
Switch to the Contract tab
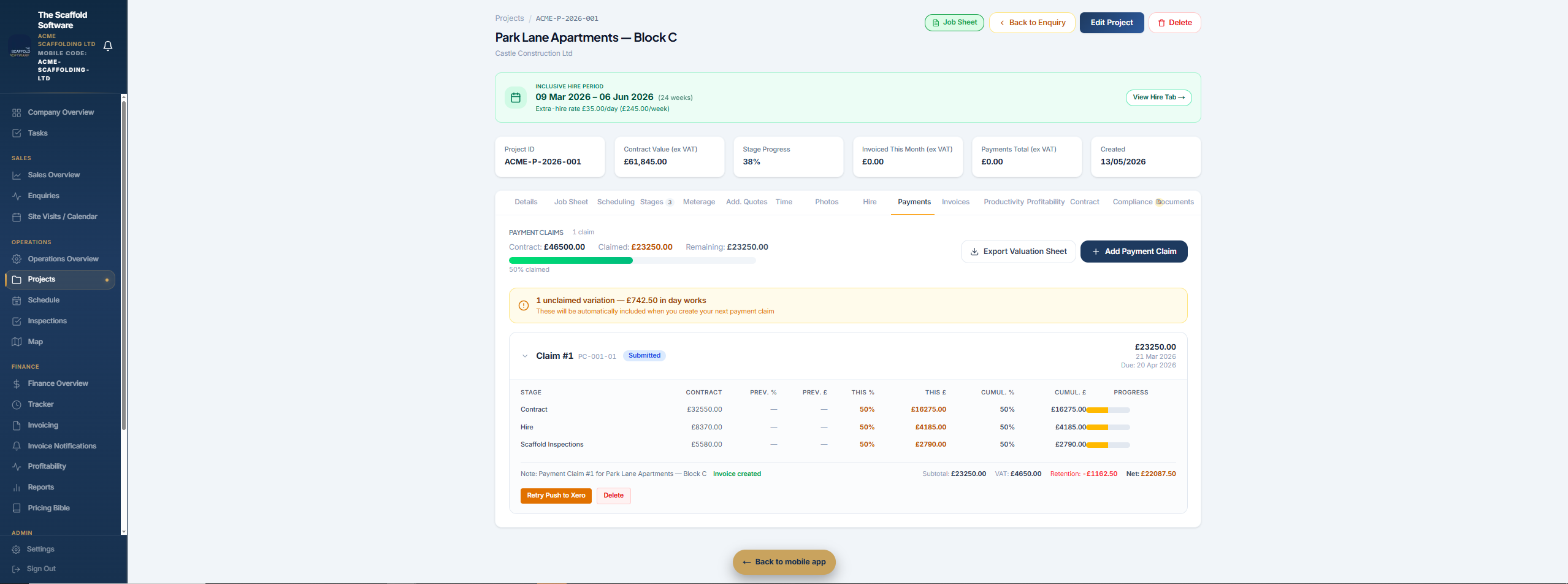coord(1084,202)
